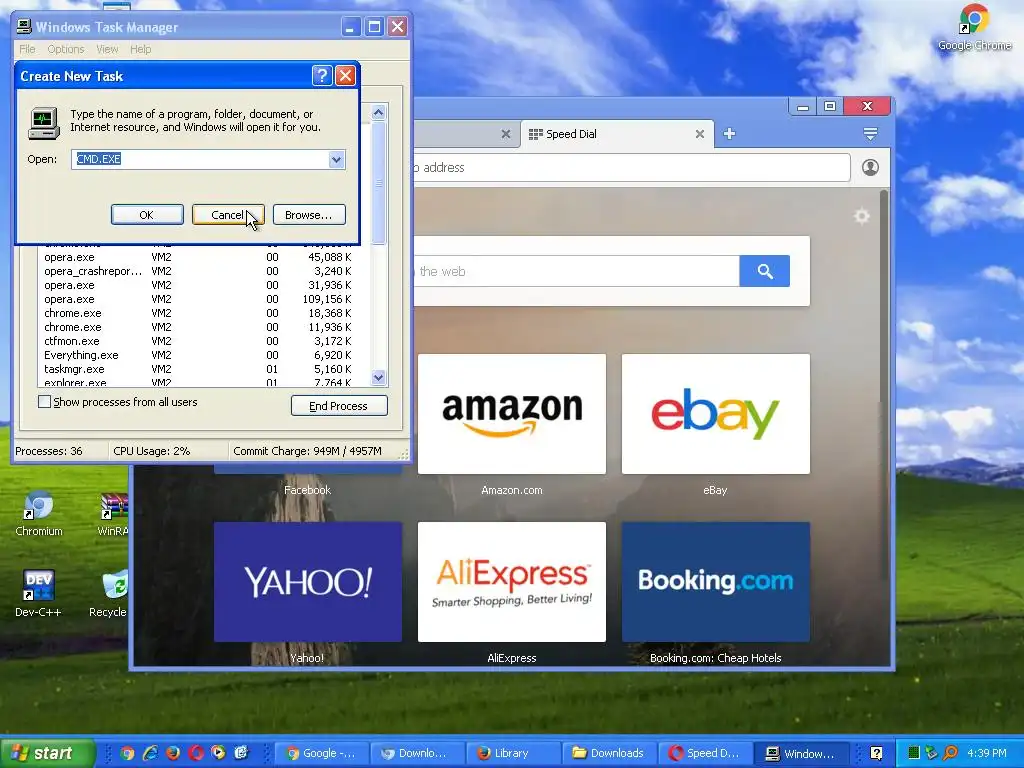This screenshot has height=768, width=1024.
Task: Click the process list scroll-up arrow
Action: [x=379, y=113]
